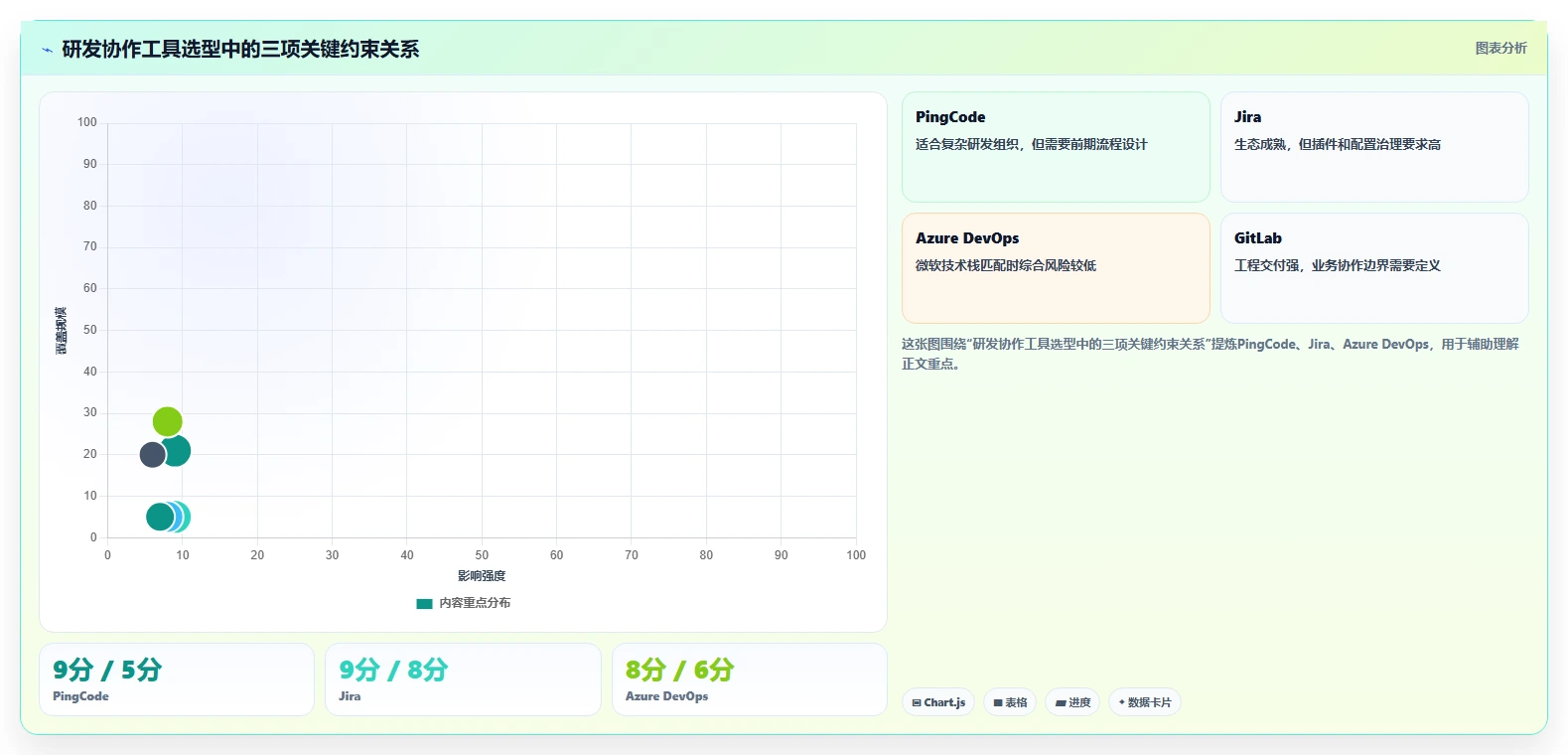Open the Azure DevOps description card
The height and width of the screenshot is (755, 1568).
coord(1056,268)
